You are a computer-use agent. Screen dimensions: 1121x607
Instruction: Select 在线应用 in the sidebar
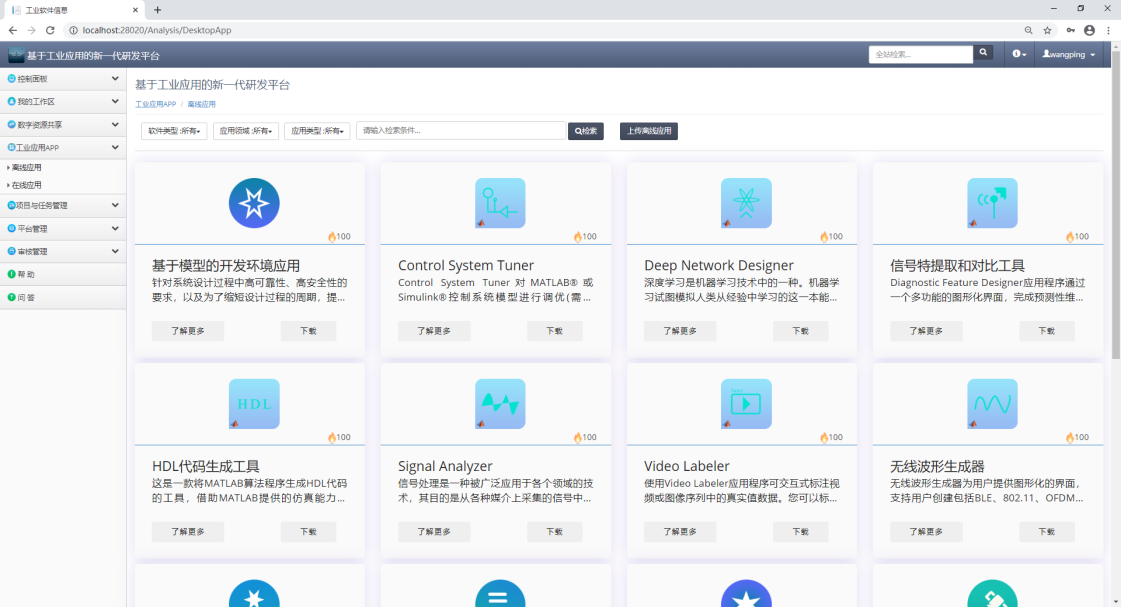tap(26, 185)
